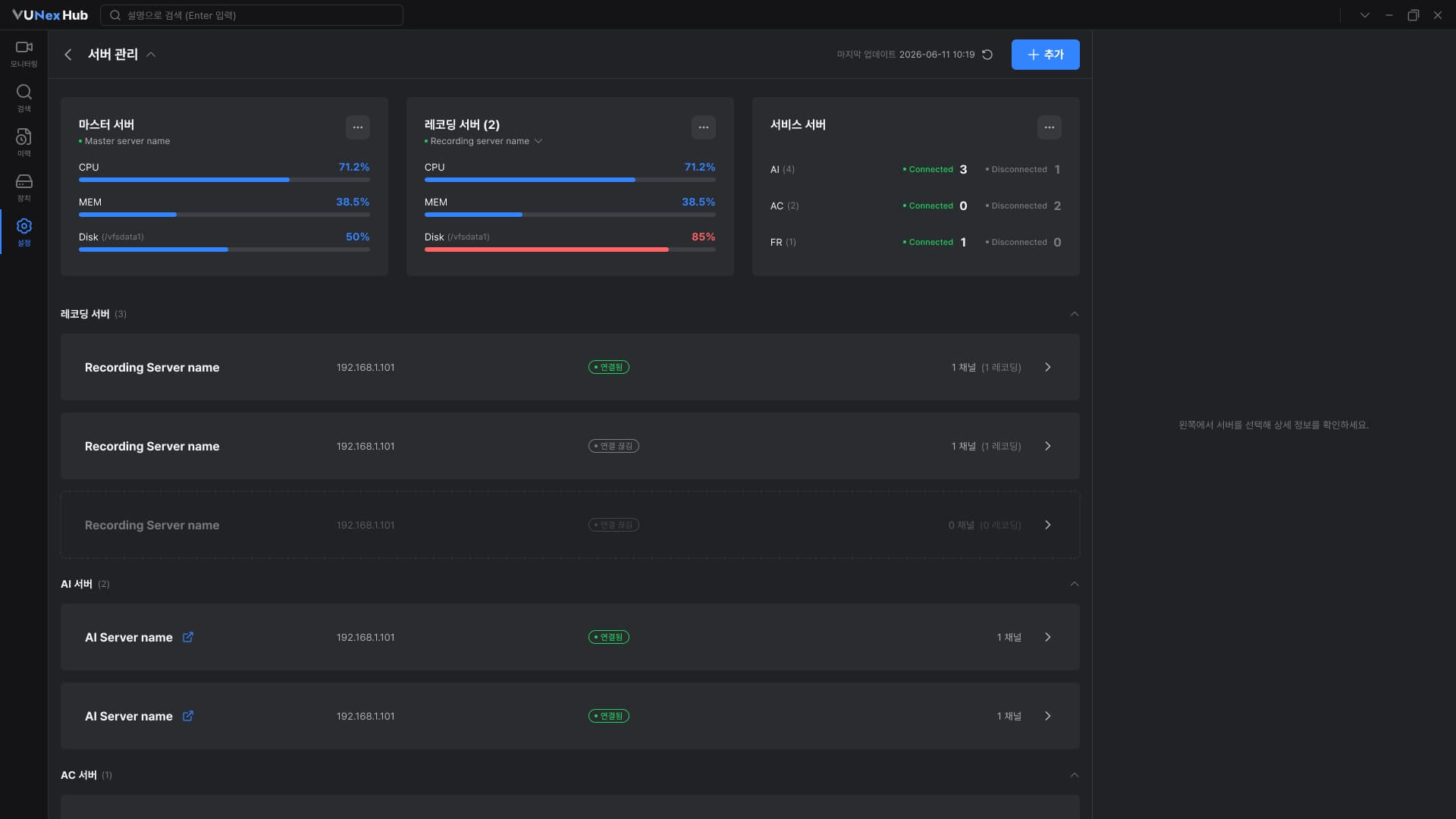Click the 레코딩 서버 (3) section heading

[x=93, y=314]
